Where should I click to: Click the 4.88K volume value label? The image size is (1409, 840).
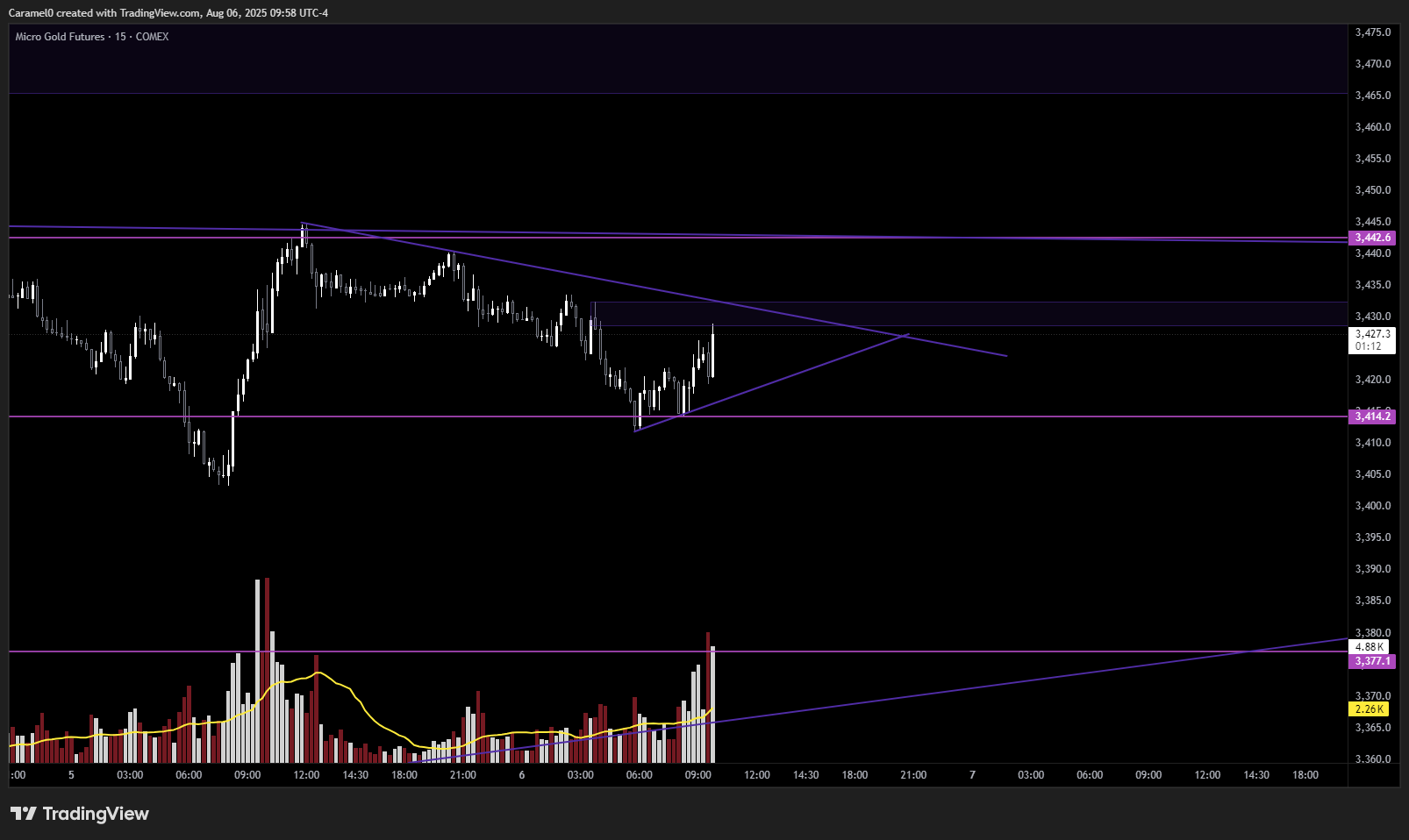coord(1369,647)
